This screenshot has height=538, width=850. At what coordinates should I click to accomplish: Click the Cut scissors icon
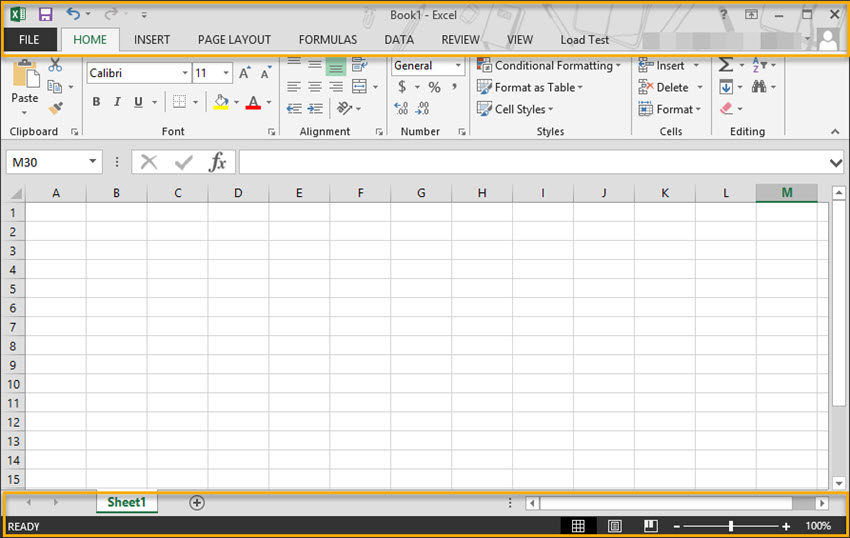click(x=55, y=66)
